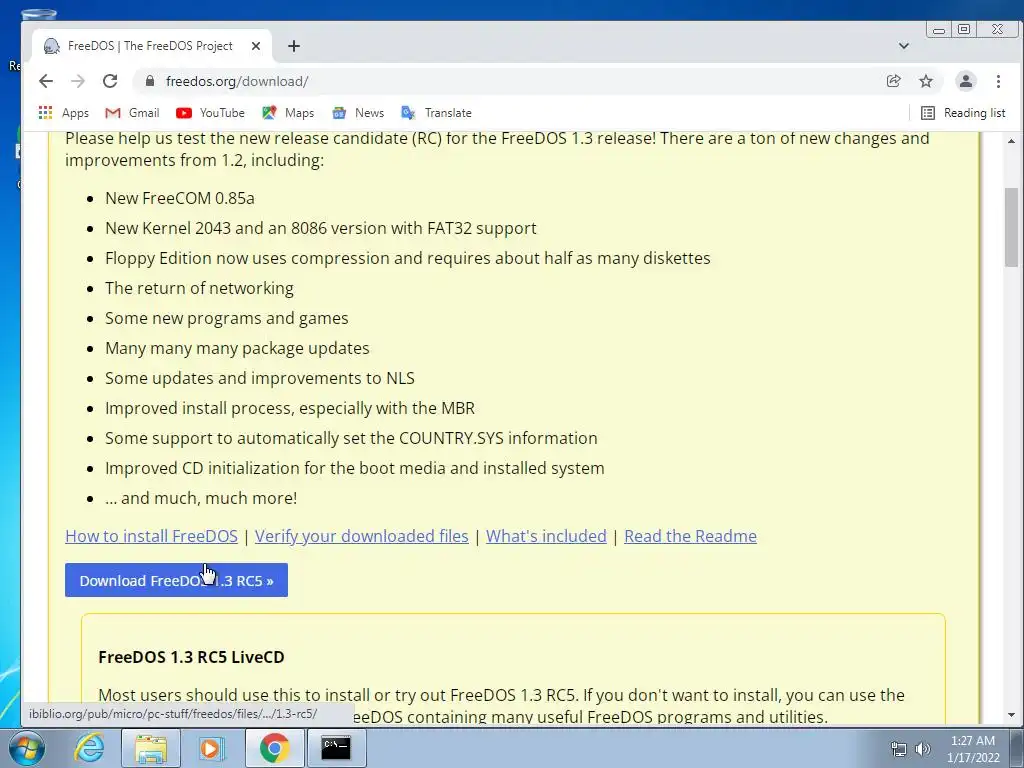This screenshot has height=768, width=1024.
Task: Open What's included link
Action: tap(546, 536)
